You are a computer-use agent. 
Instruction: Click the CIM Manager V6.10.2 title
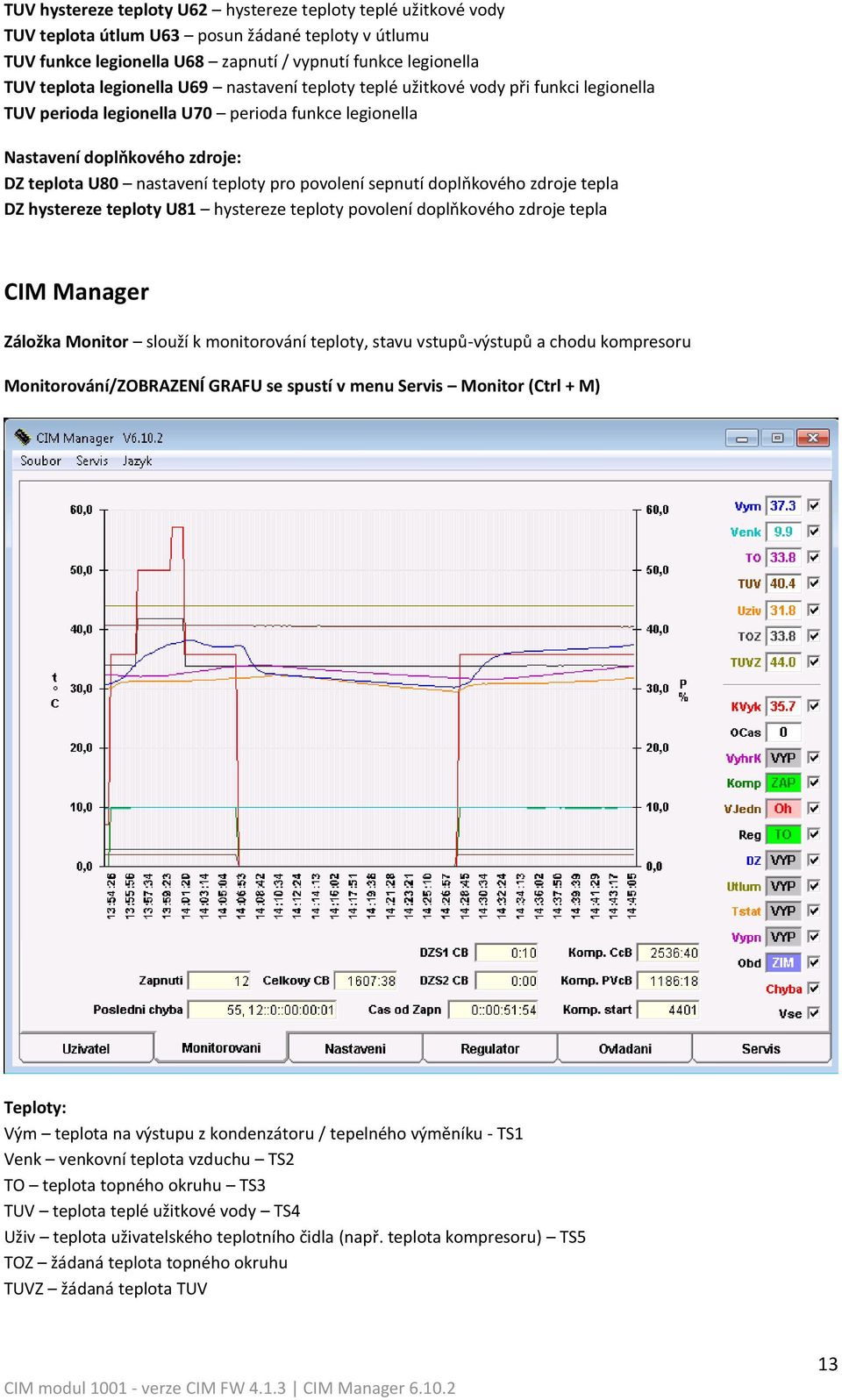(x=99, y=438)
